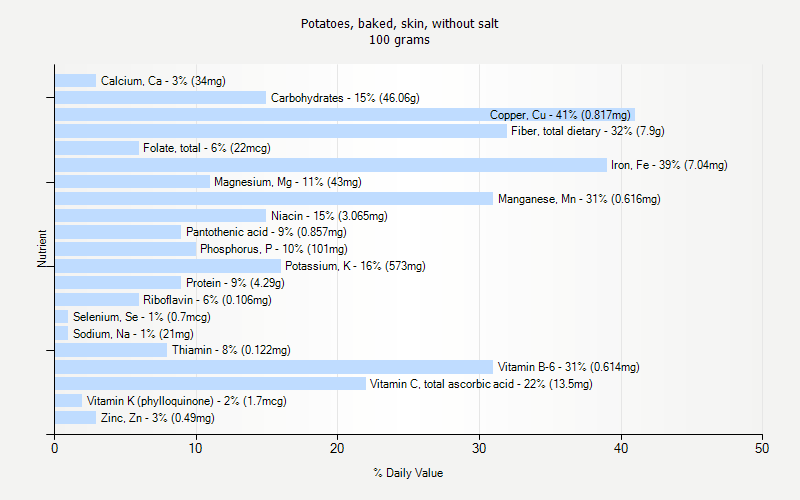The width and height of the screenshot is (800, 500).
Task: Select the 'Phosphorus, P - 10% (101mg)' label
Action: tap(274, 249)
